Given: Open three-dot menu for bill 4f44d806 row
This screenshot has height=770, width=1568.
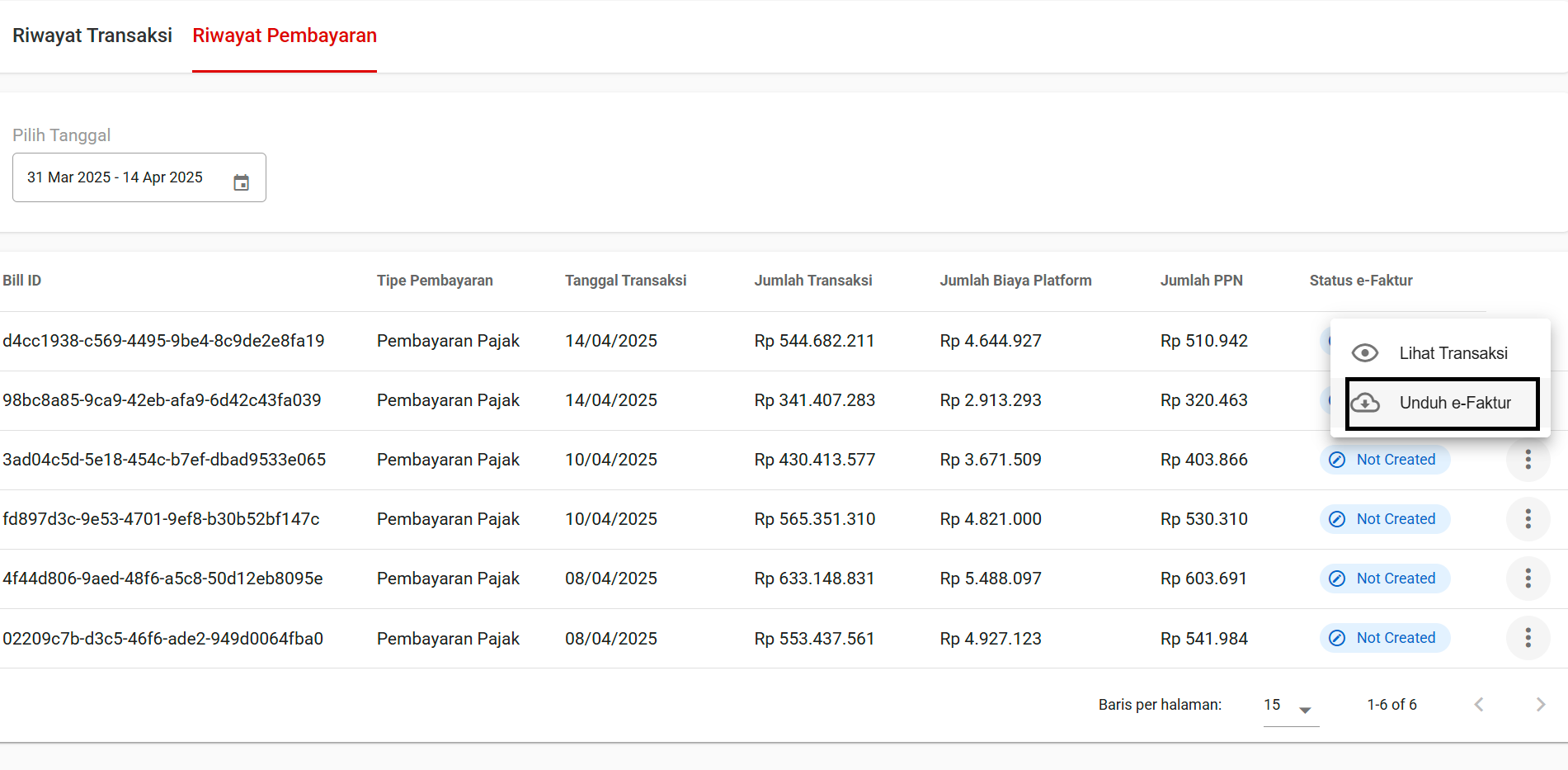Looking at the screenshot, I should point(1528,579).
